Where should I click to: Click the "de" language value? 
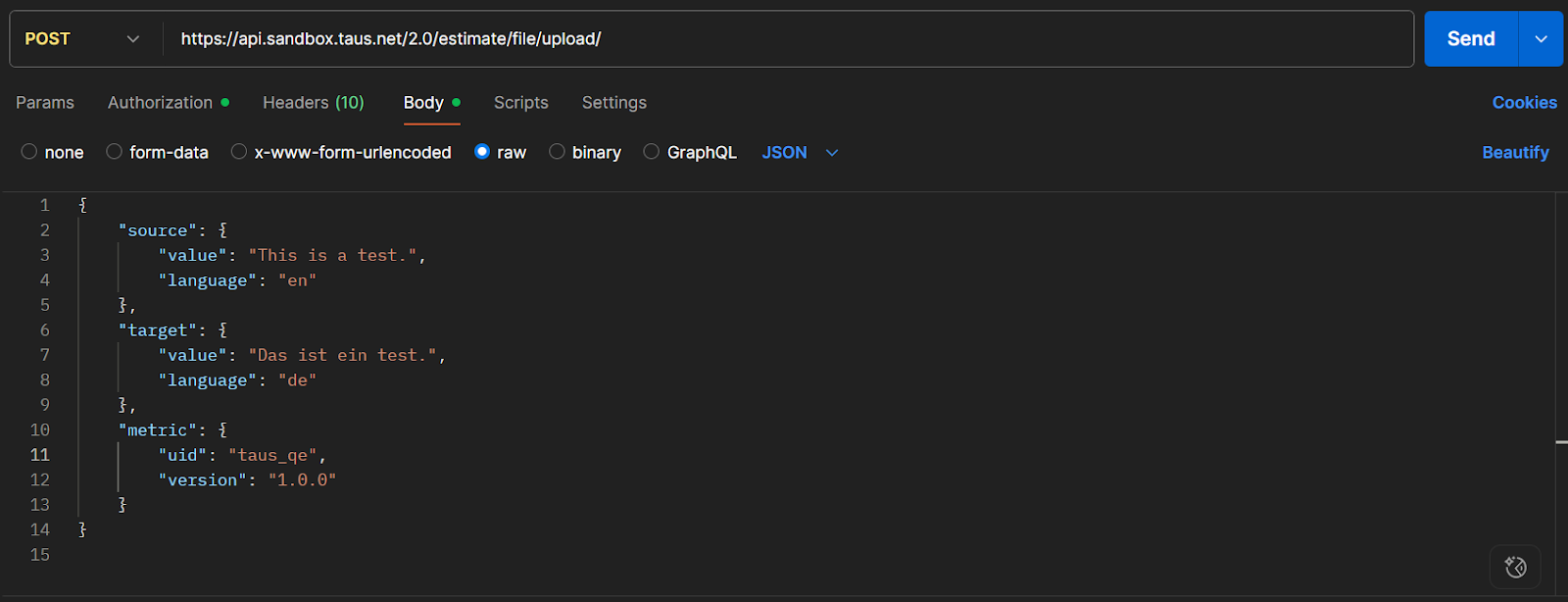[297, 380]
